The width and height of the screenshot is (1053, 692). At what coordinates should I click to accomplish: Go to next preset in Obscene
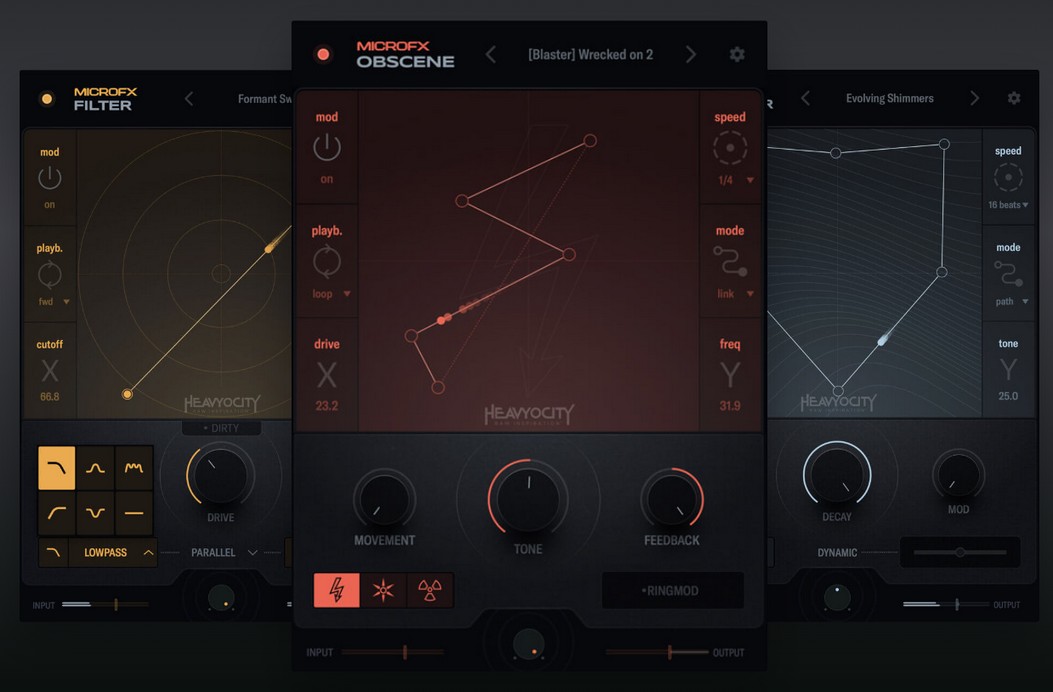coord(690,54)
